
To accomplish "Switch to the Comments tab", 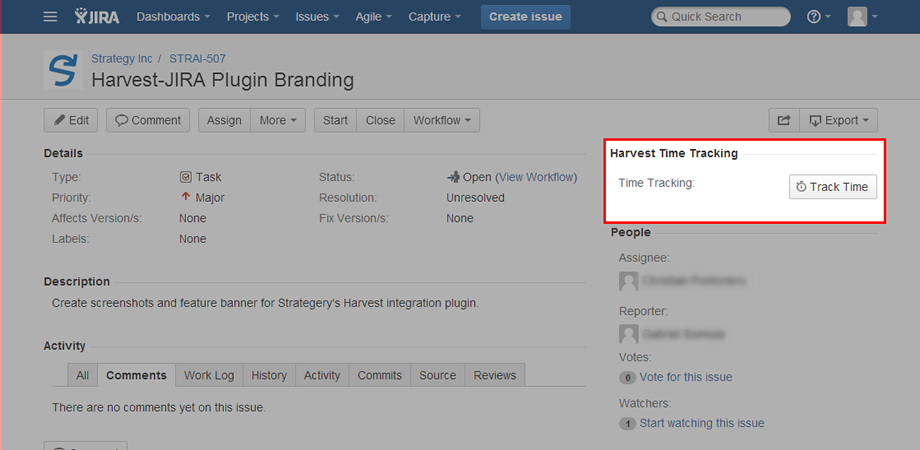I will 137,375.
